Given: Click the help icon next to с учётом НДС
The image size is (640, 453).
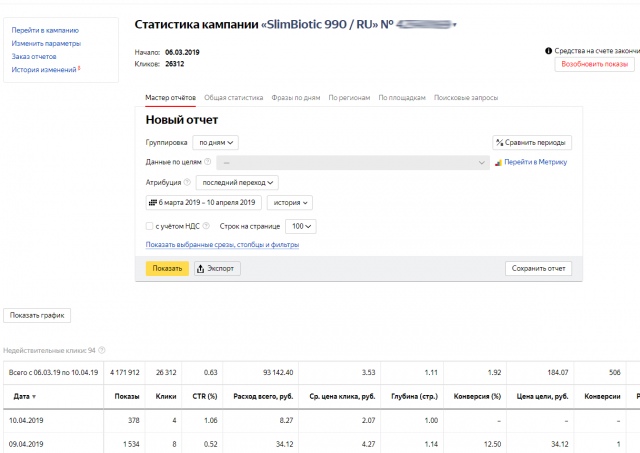Looking at the screenshot, I should [206, 226].
